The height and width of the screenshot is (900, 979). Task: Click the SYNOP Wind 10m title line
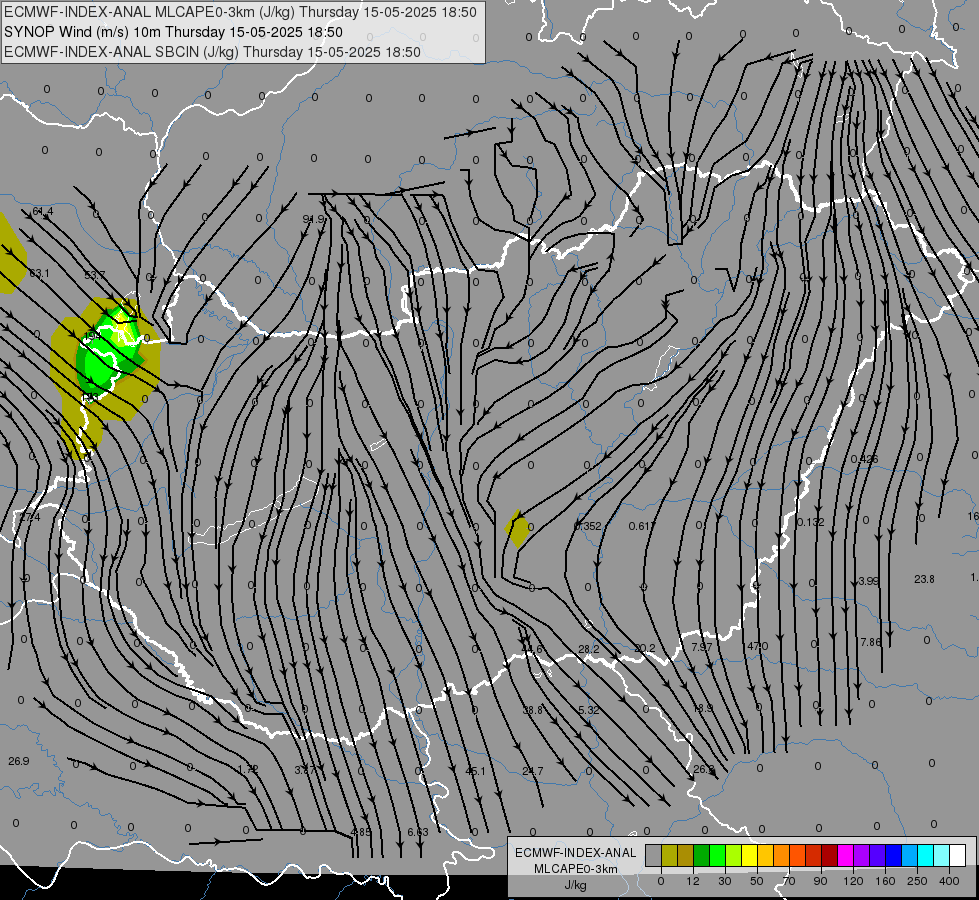point(173,32)
